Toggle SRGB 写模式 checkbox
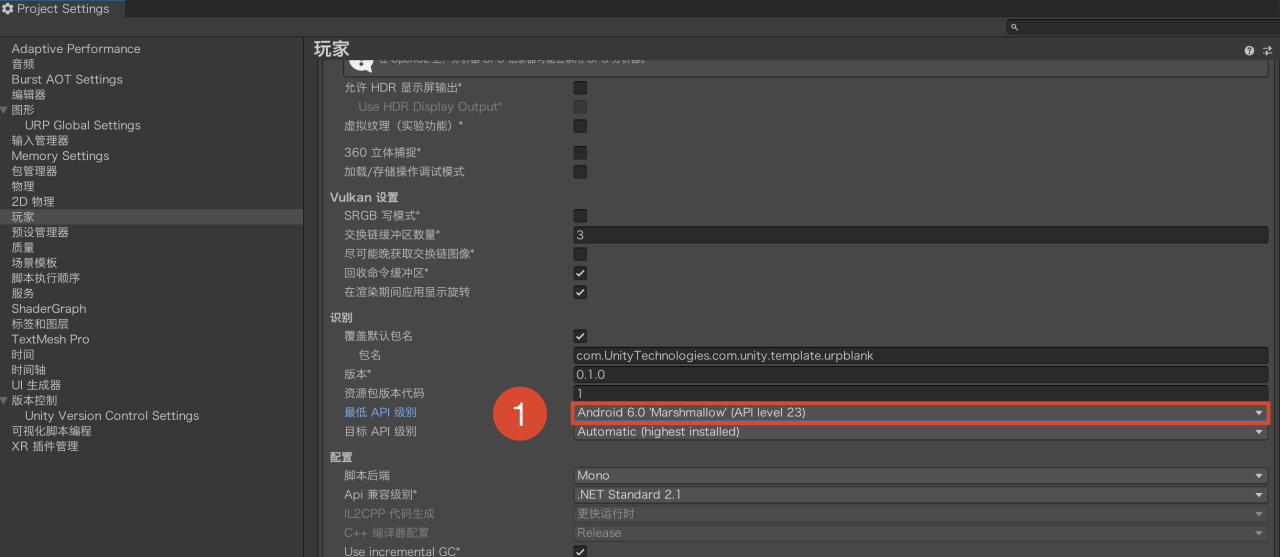The image size is (1280, 557). click(x=580, y=216)
